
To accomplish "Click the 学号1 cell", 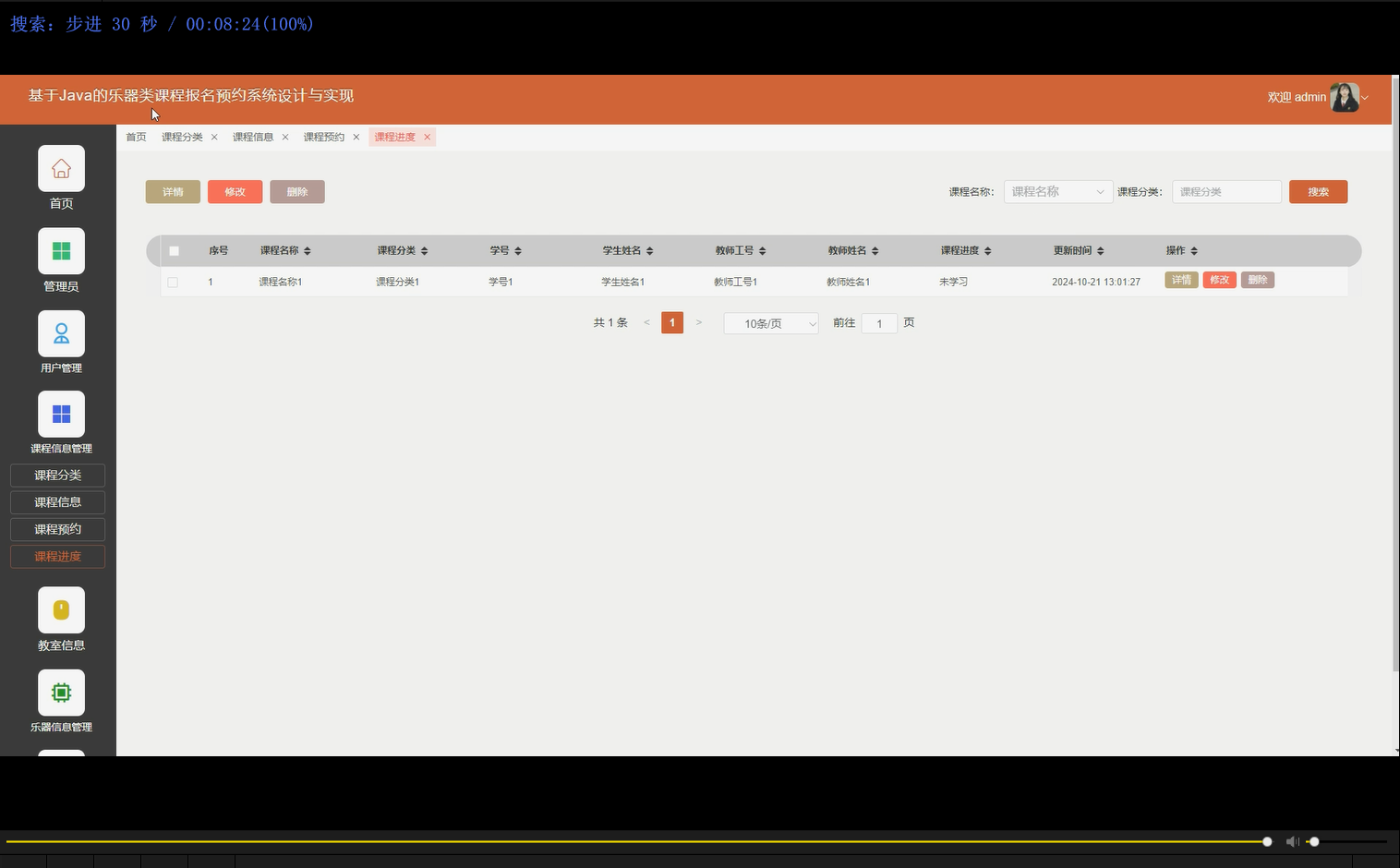I will tap(501, 282).
